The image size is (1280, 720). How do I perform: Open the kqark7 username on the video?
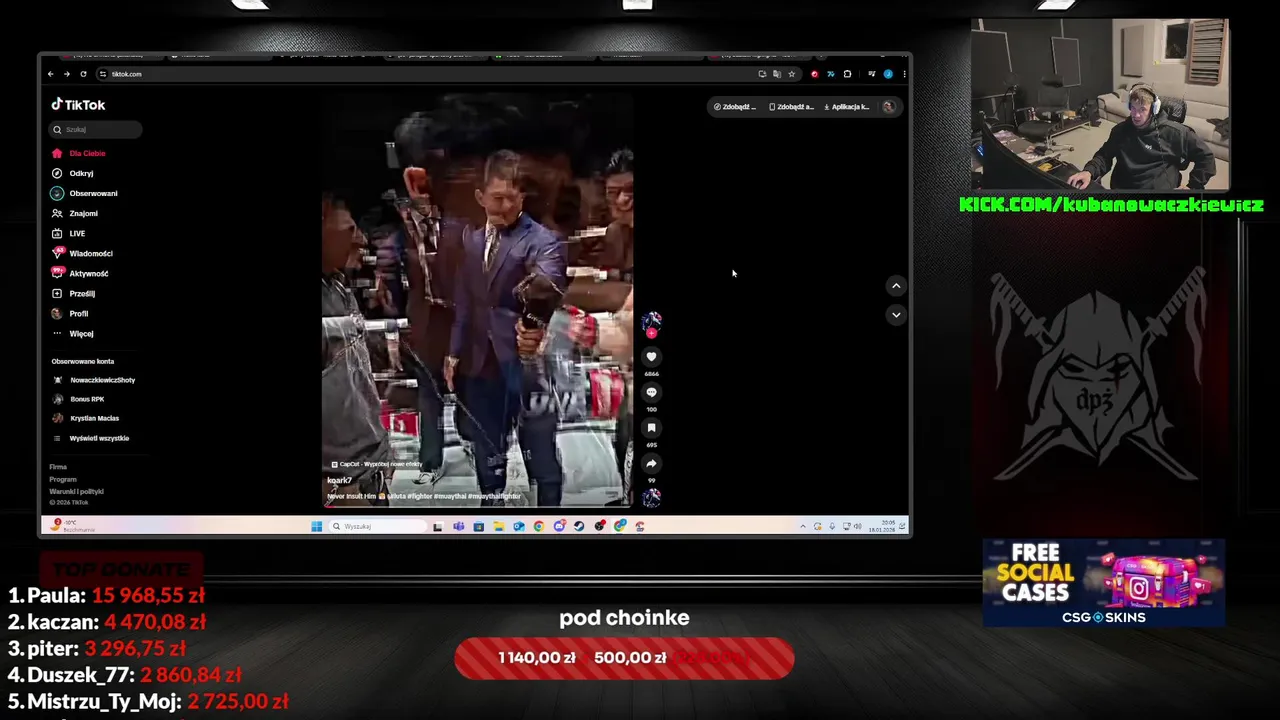click(339, 480)
